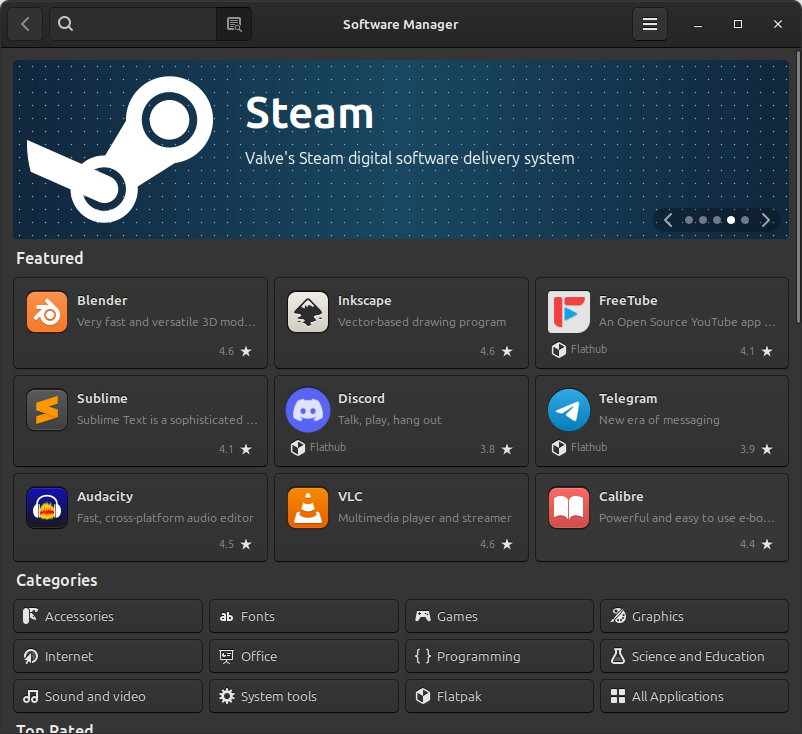802x734 pixels.
Task: Maximize the Software Manager window
Action: (738, 24)
